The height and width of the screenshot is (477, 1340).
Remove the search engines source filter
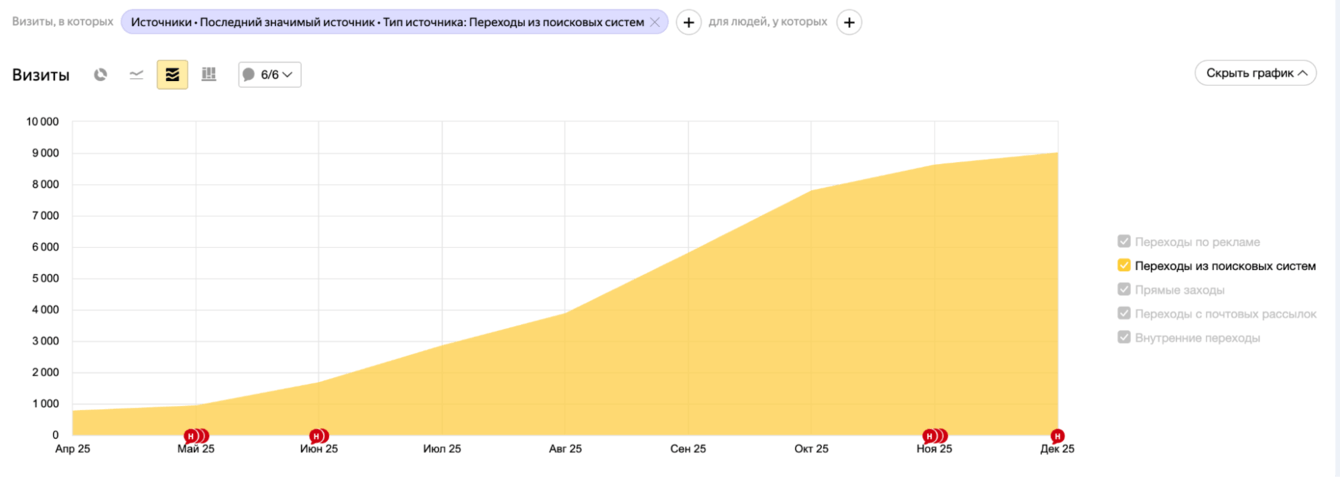pyautogui.click(x=655, y=22)
